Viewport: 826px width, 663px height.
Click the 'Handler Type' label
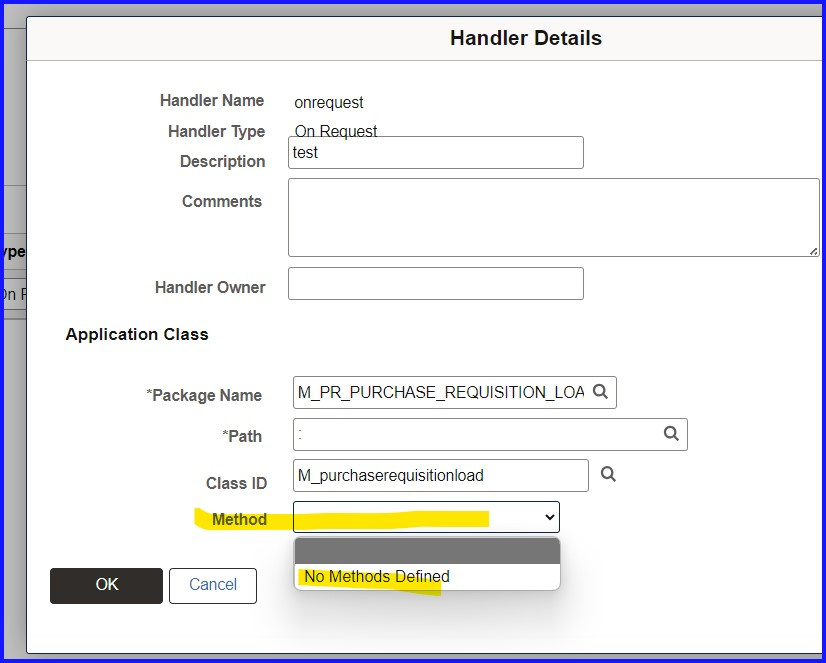217,131
